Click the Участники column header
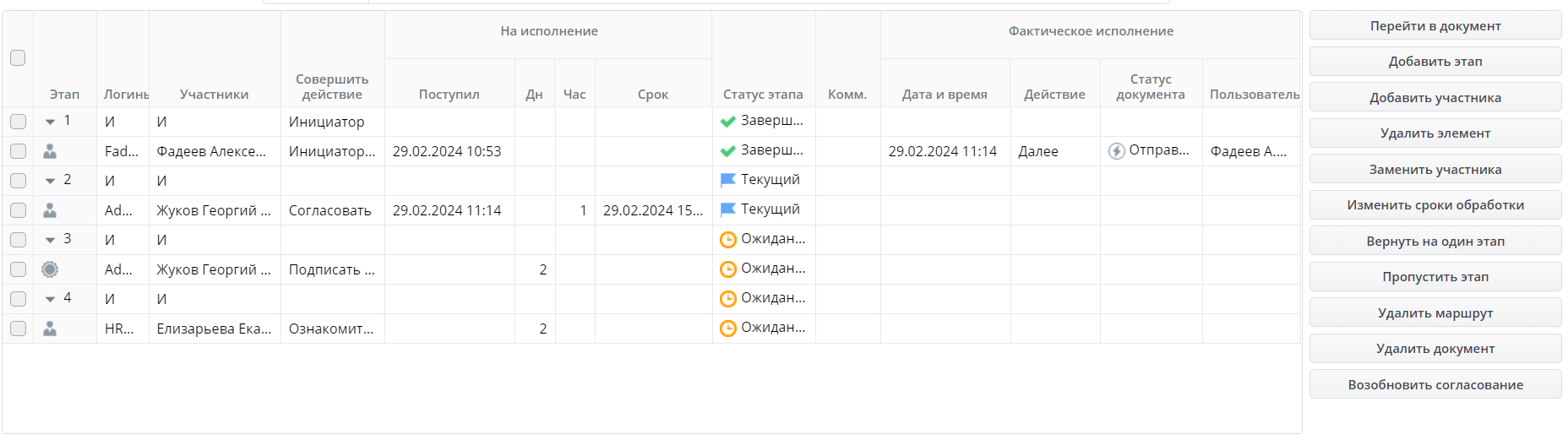 [x=214, y=95]
